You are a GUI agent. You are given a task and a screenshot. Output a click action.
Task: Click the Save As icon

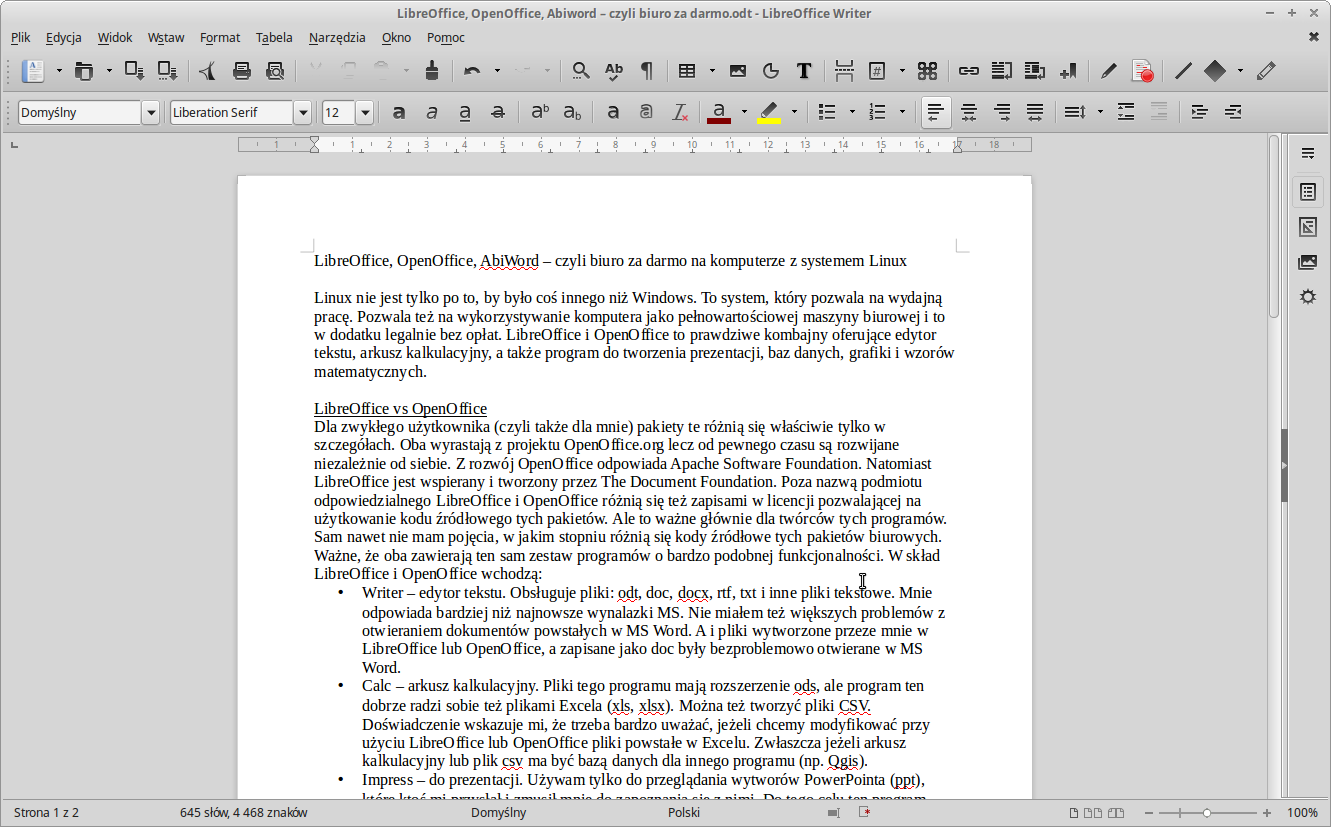tap(167, 71)
